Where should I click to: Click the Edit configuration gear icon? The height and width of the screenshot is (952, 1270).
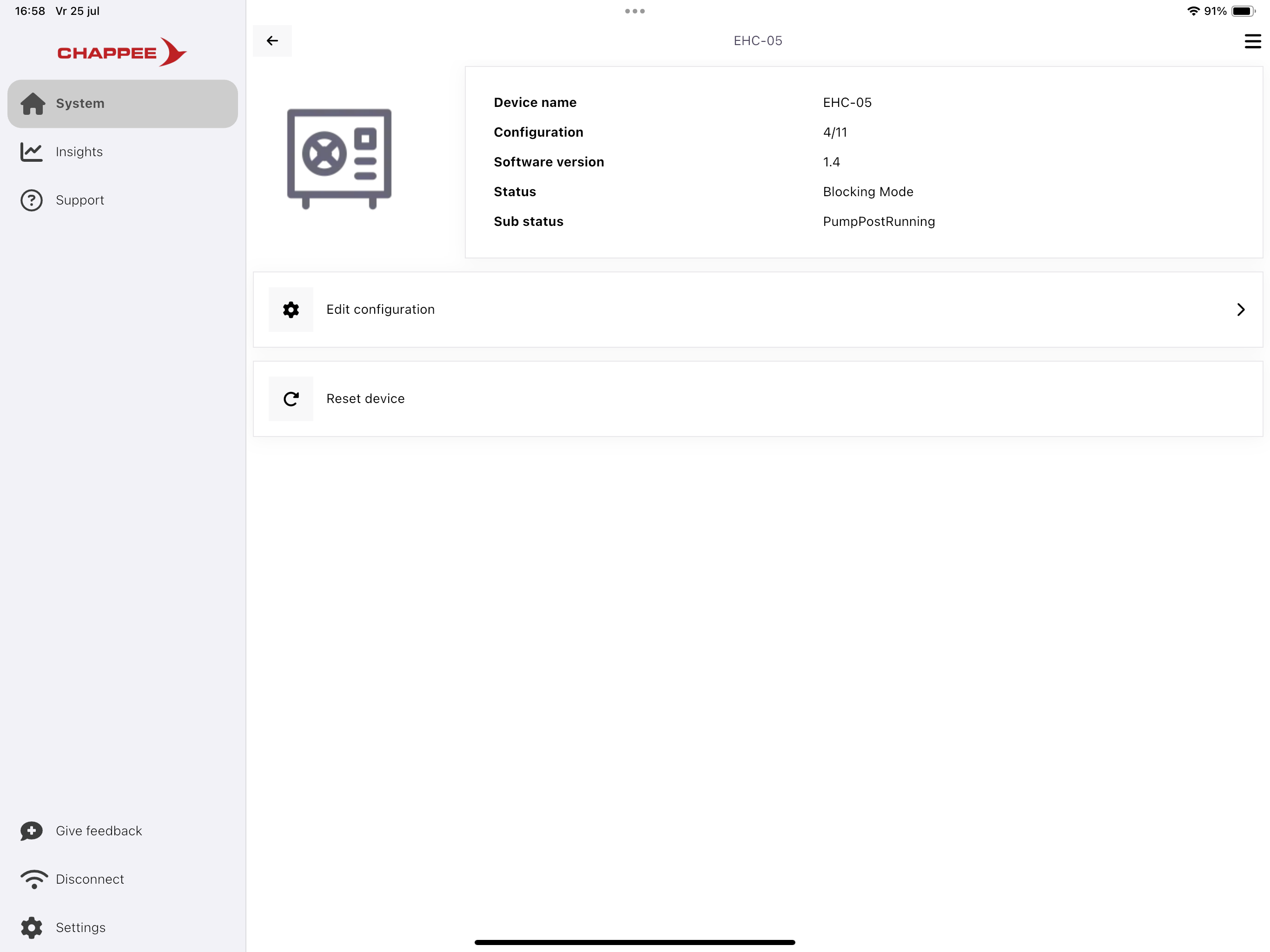(291, 310)
